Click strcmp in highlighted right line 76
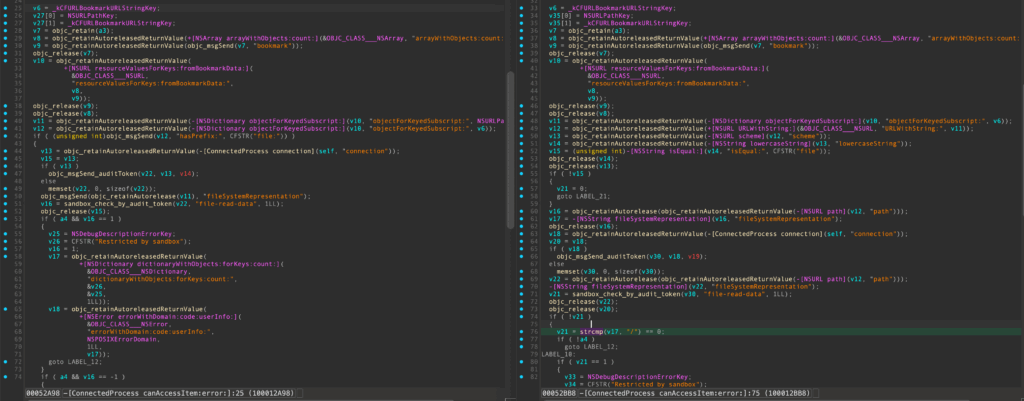The width and height of the screenshot is (1024, 401). (x=590, y=332)
